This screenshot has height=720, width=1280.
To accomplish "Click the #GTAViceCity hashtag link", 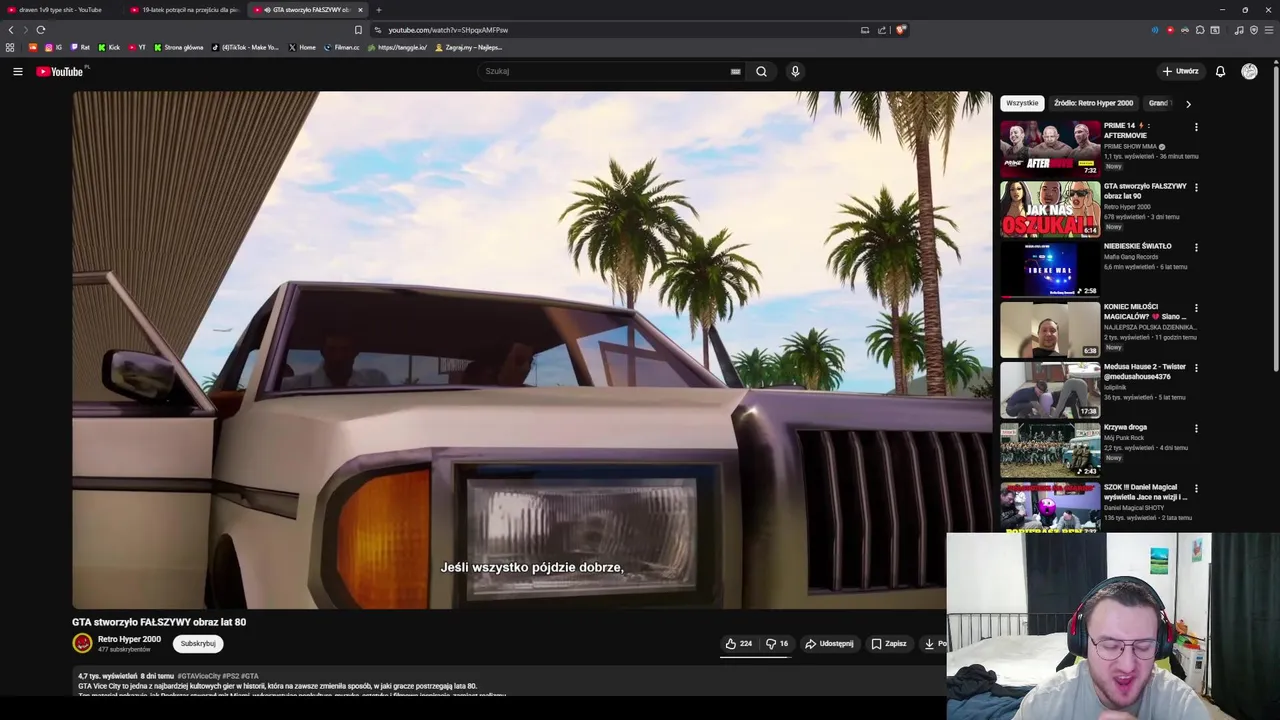I will coord(198,676).
